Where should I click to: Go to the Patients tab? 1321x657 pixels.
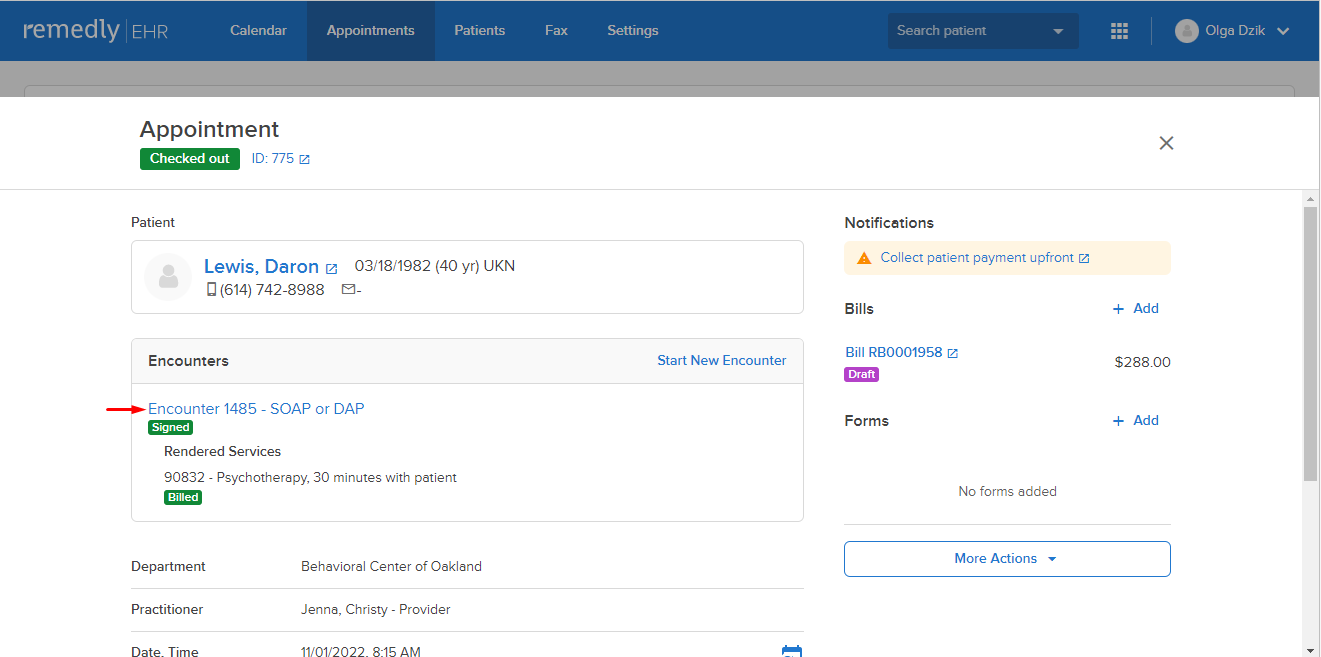tap(479, 31)
